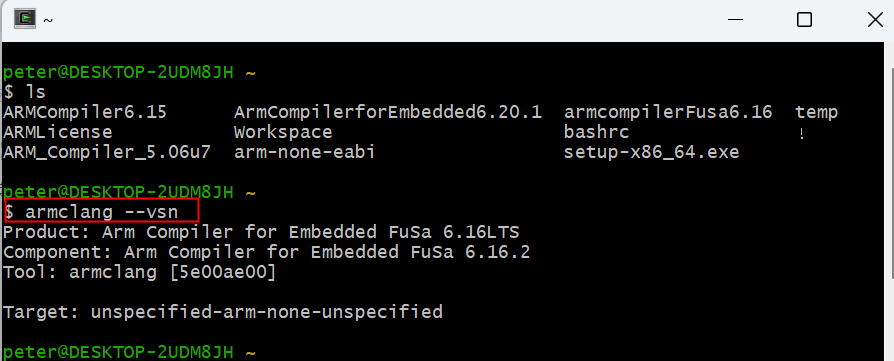Click the "Target: unspecified-arm-none-unspecified" line
The width and height of the screenshot is (894, 361).
click(223, 312)
